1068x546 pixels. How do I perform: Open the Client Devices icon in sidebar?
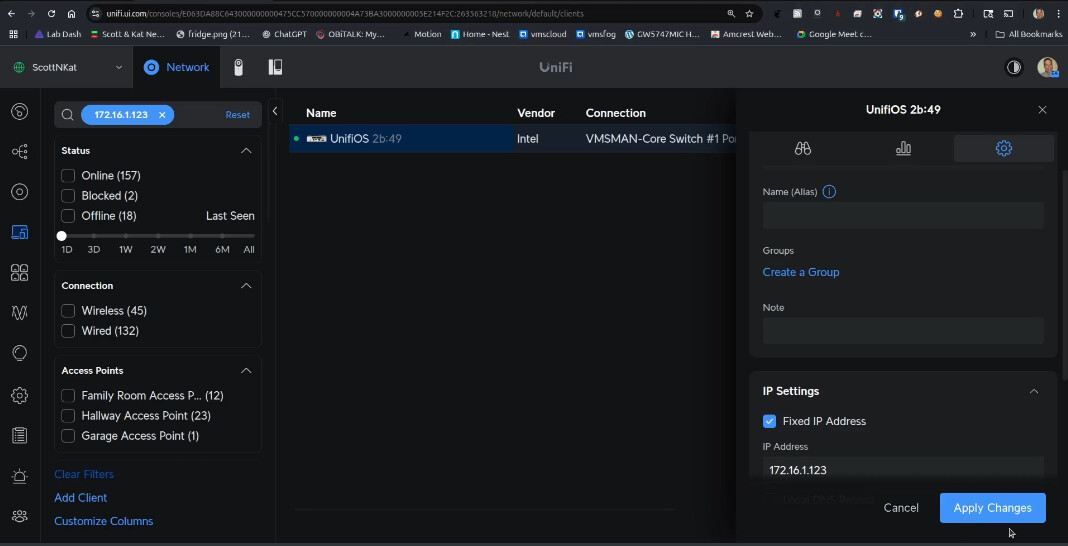point(20,232)
